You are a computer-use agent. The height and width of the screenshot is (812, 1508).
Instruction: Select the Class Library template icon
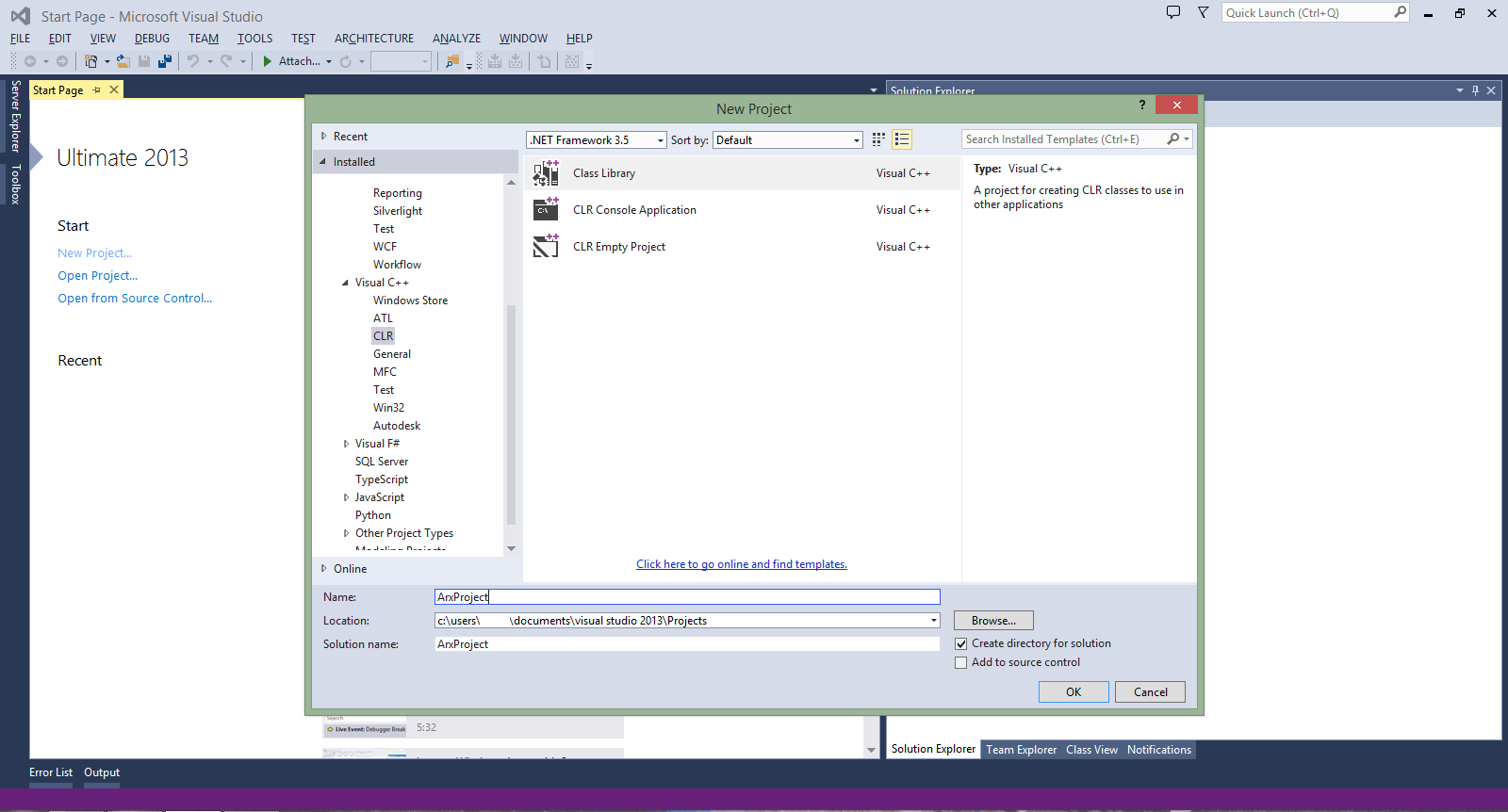point(546,173)
